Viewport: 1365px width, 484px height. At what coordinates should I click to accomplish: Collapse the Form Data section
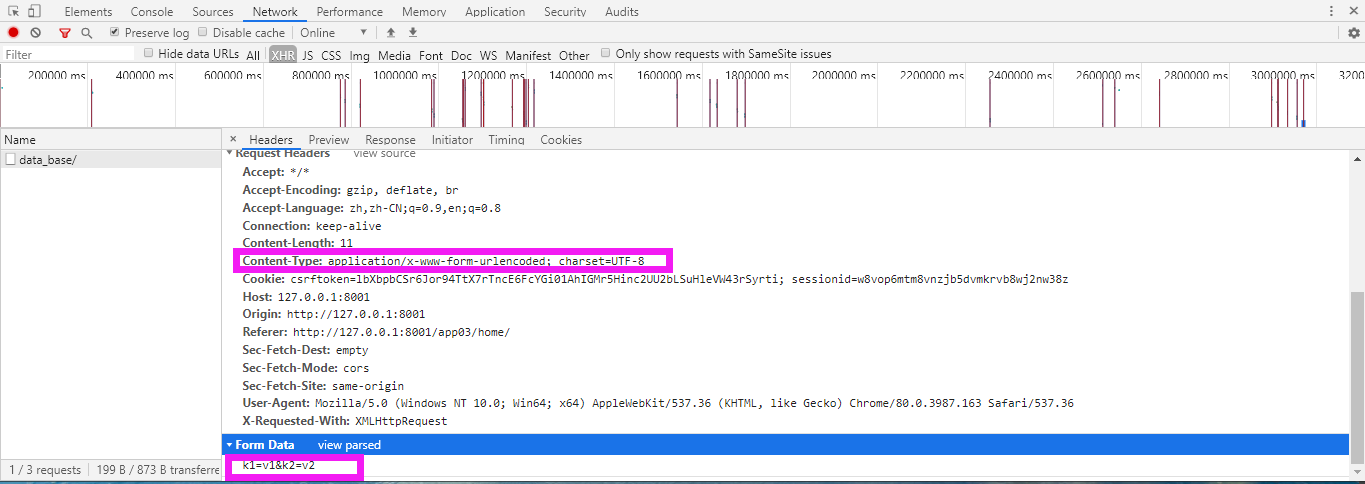coord(229,445)
